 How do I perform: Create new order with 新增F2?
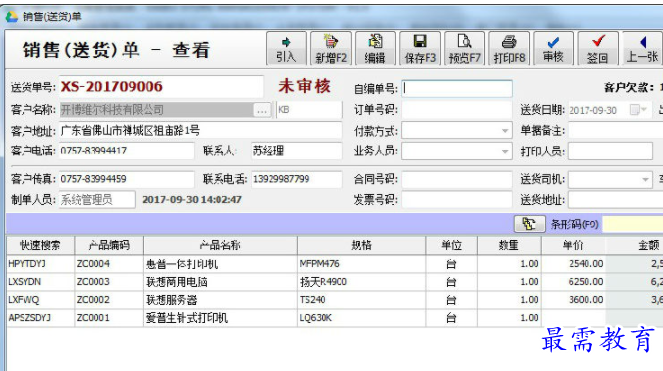(331, 49)
